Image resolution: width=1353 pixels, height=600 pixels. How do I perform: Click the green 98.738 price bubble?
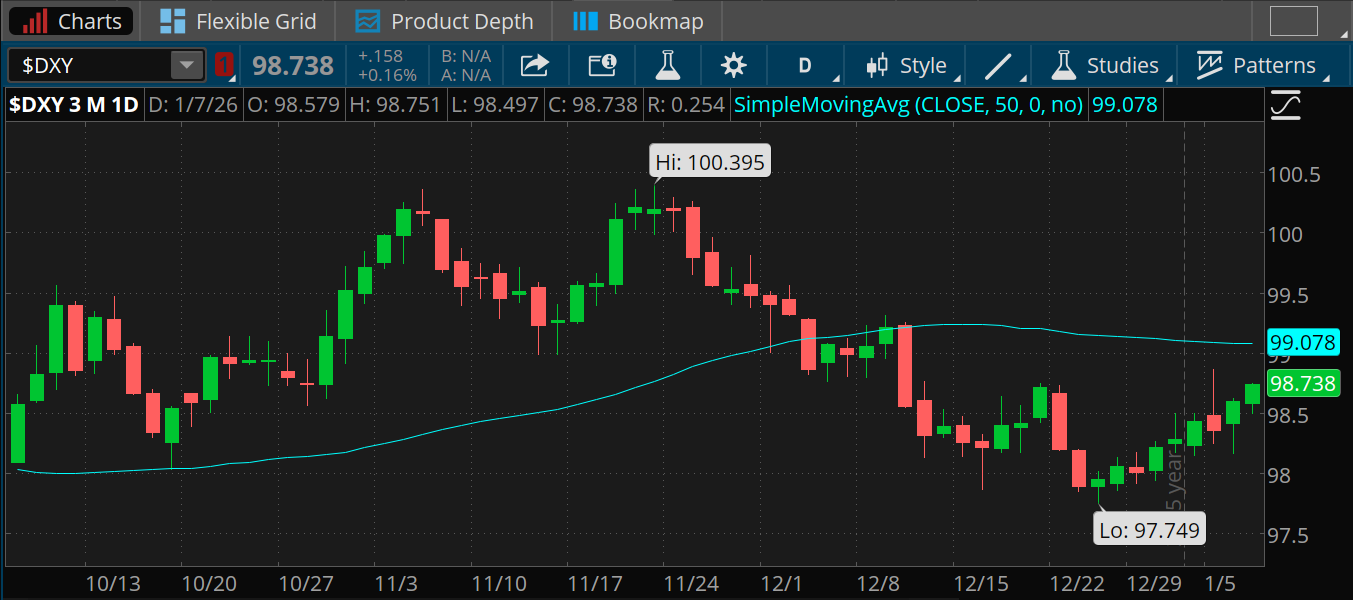coord(1303,383)
